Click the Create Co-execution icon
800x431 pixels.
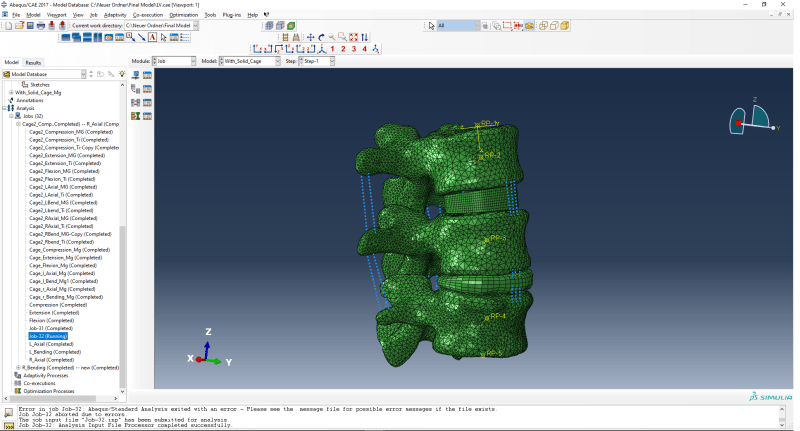[x=136, y=103]
